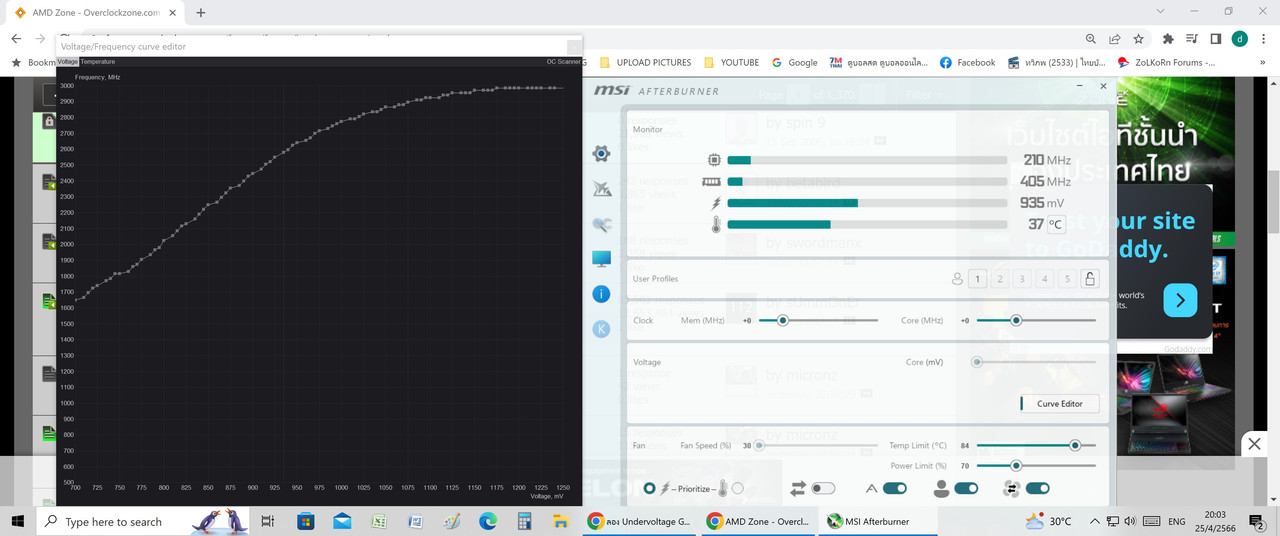This screenshot has width=1280, height=536.
Task: Open Facebook bookmark
Action: [968, 62]
